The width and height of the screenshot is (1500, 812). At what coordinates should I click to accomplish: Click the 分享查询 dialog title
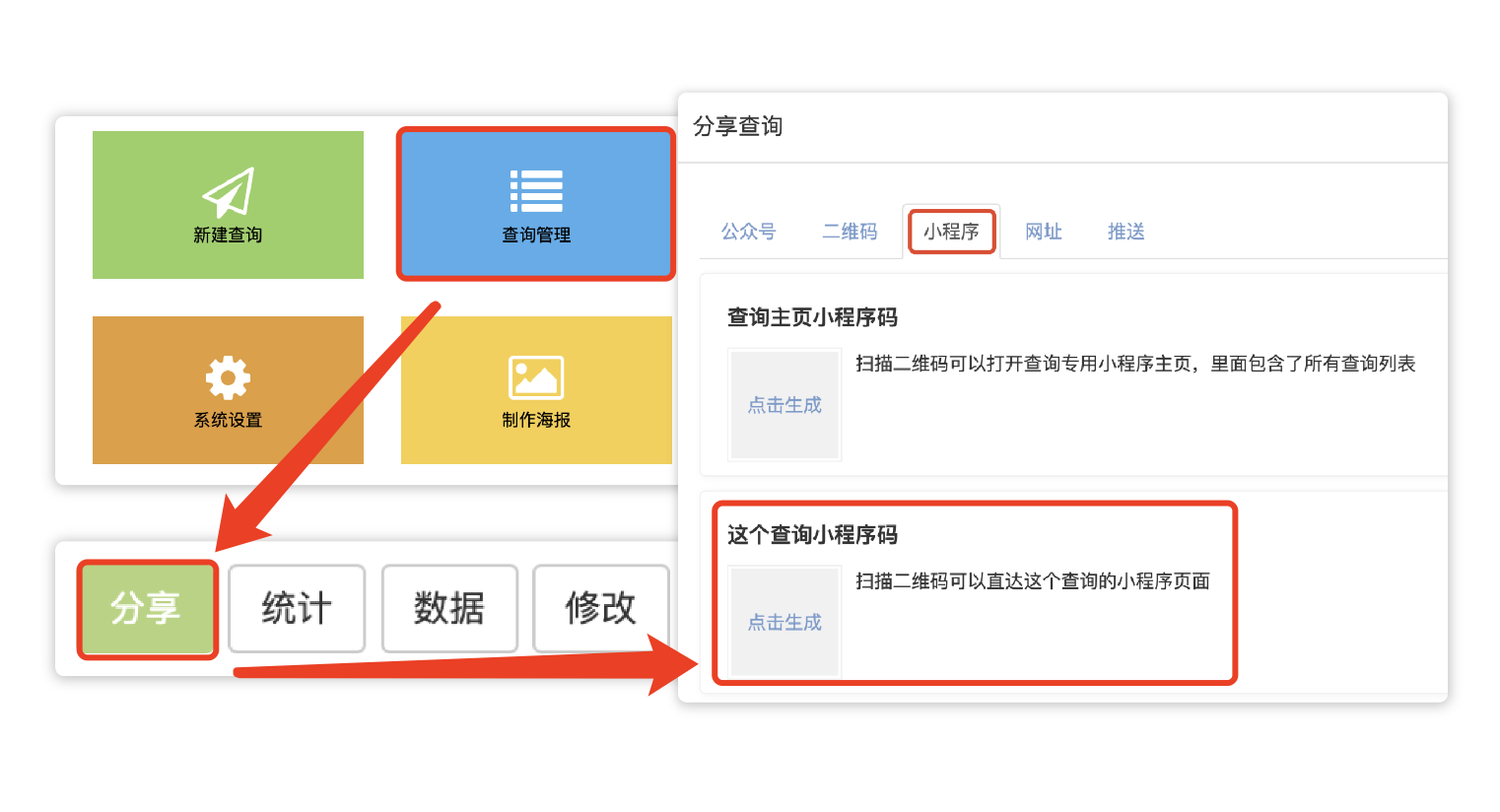(738, 126)
